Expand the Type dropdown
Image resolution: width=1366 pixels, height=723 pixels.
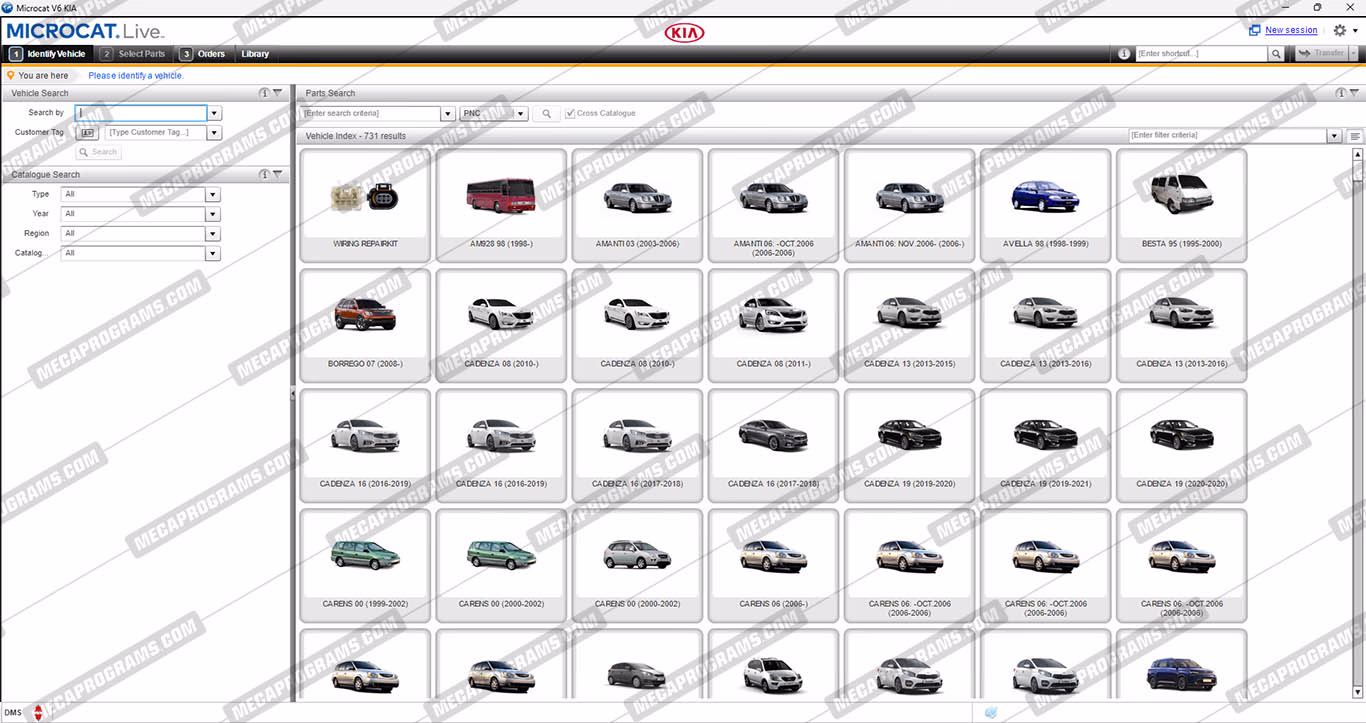tap(213, 194)
